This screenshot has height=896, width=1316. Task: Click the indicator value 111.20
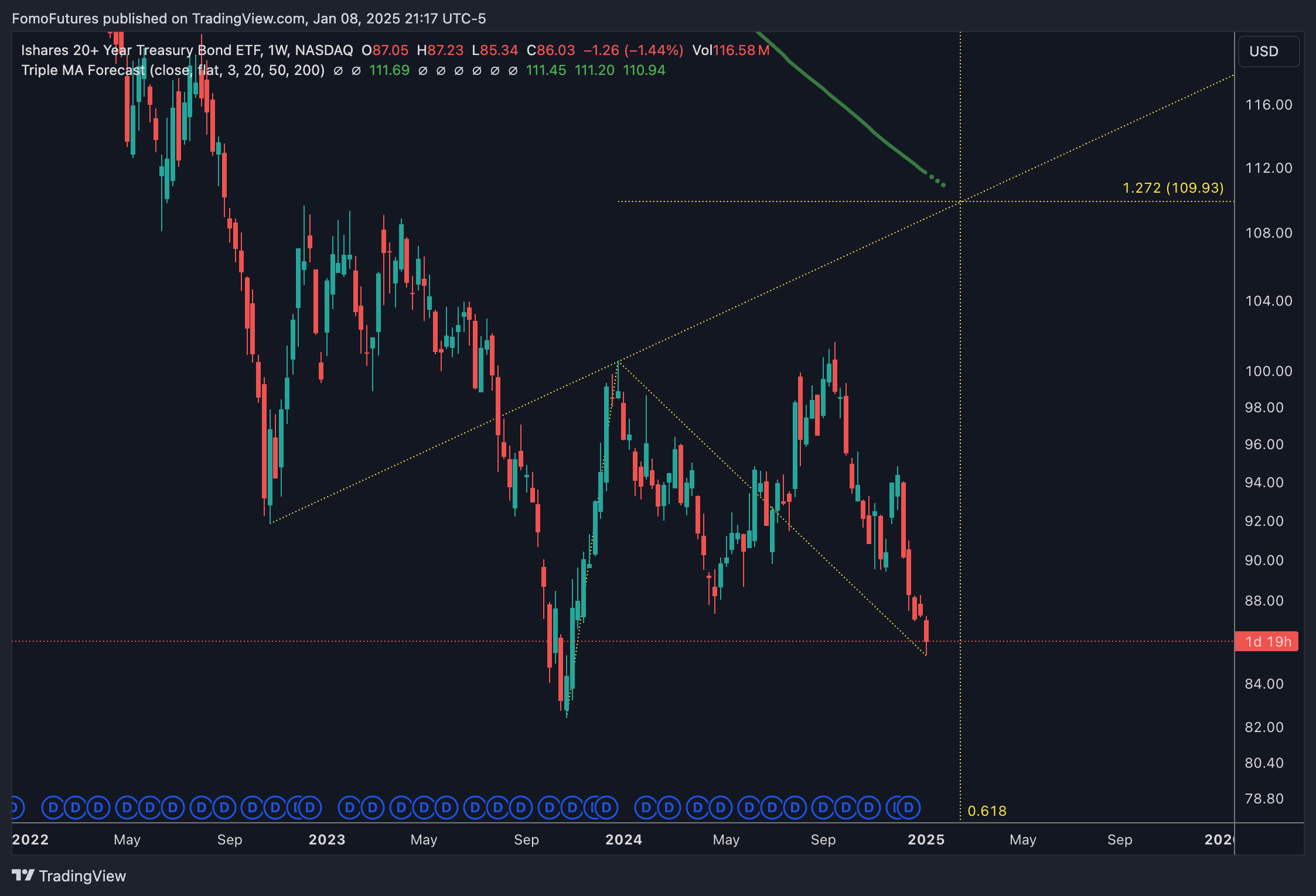595,70
